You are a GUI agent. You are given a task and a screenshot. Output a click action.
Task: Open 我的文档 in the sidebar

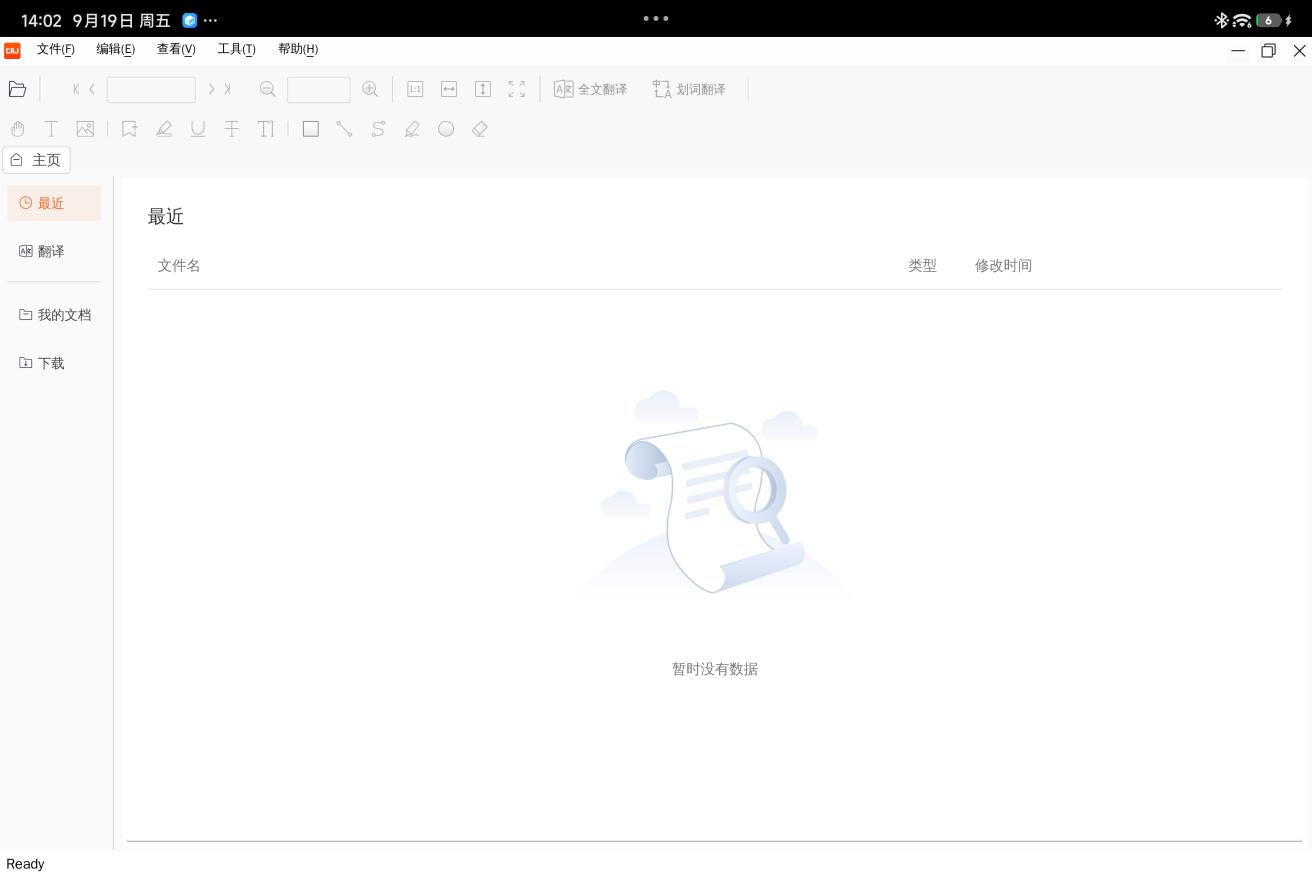pos(55,315)
